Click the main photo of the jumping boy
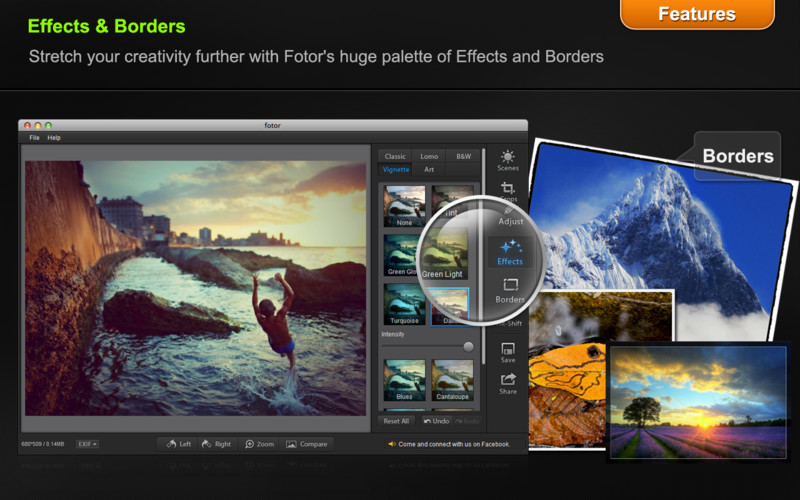 [195, 288]
